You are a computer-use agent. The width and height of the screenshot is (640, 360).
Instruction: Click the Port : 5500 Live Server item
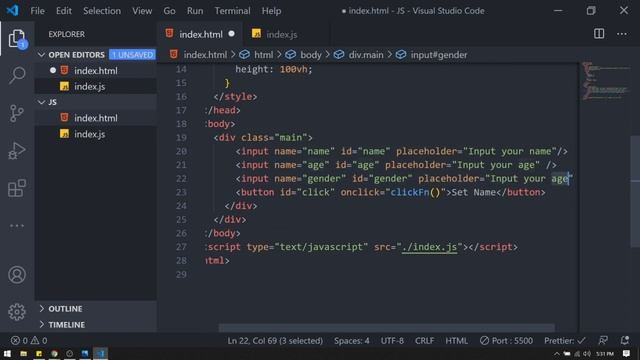(506, 340)
